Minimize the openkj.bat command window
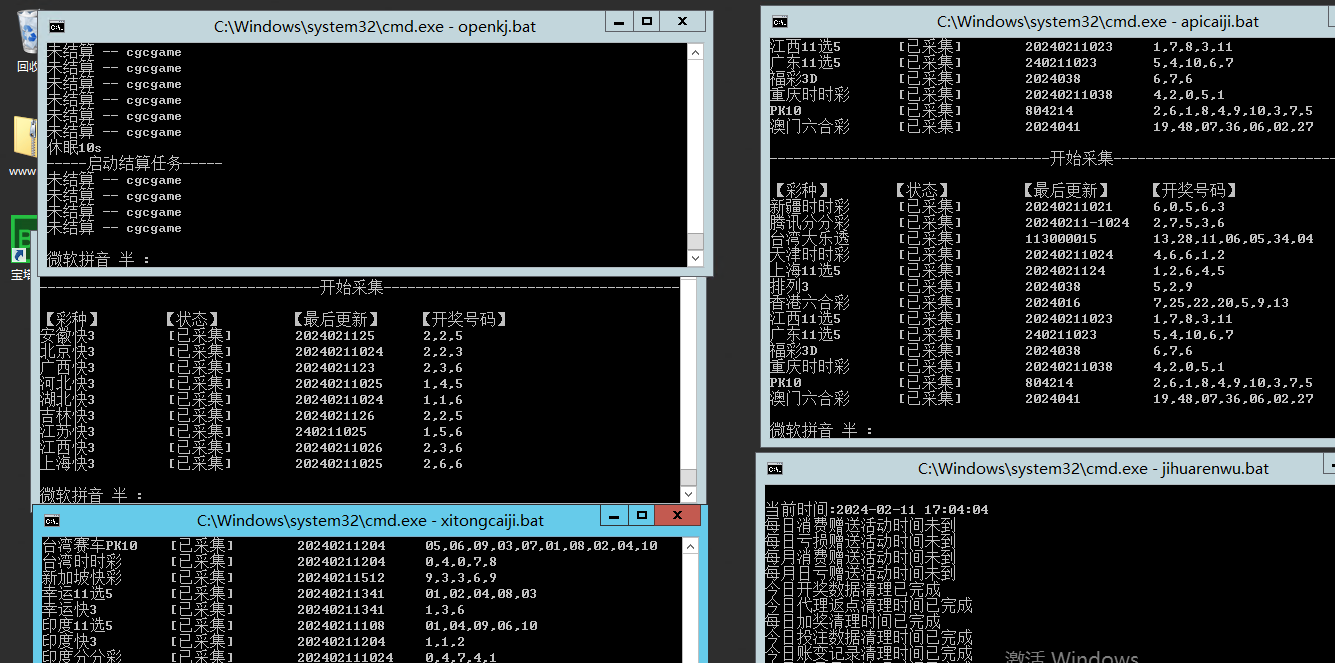 coord(619,21)
